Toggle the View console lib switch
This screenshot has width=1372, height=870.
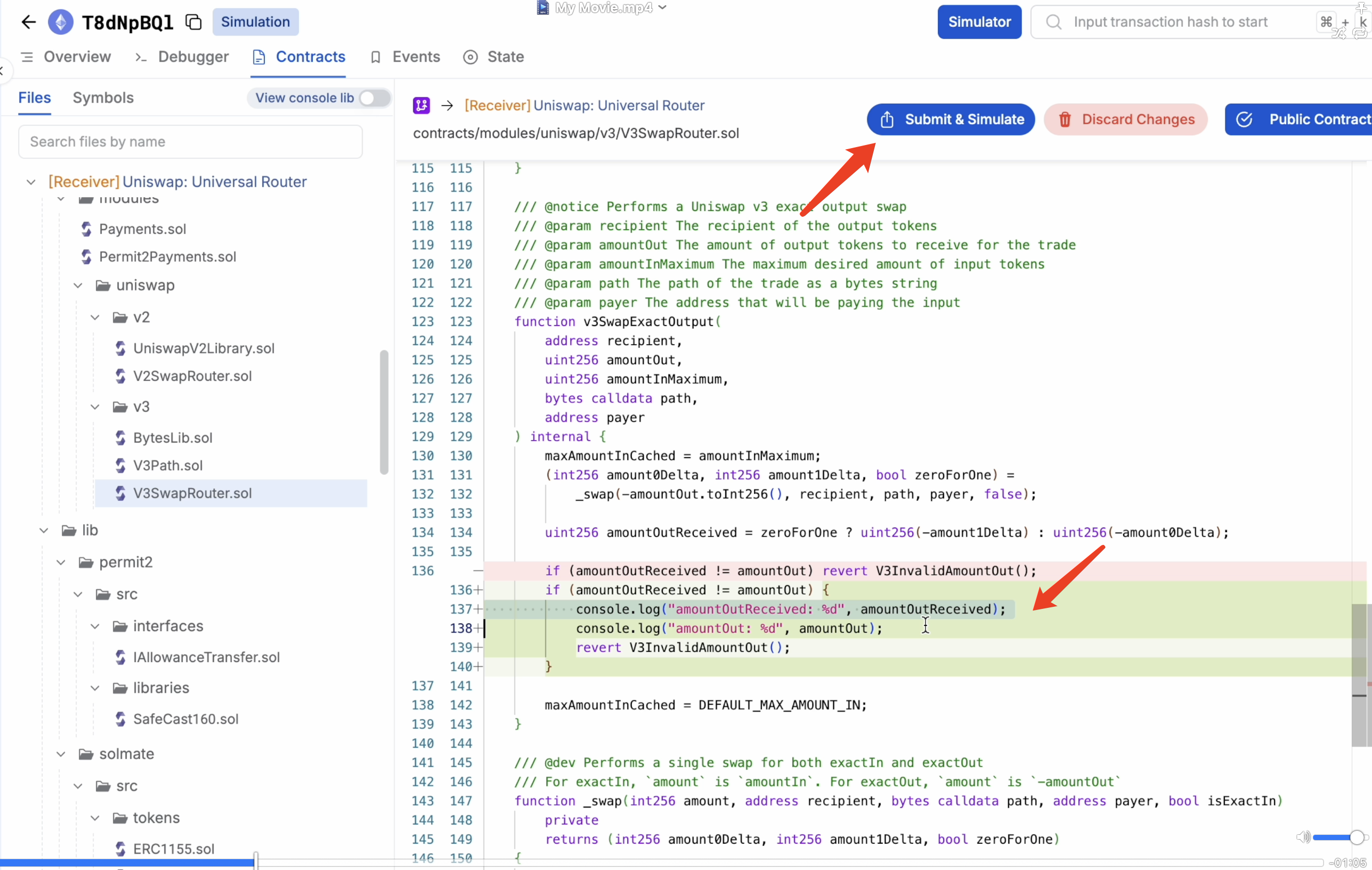(374, 98)
